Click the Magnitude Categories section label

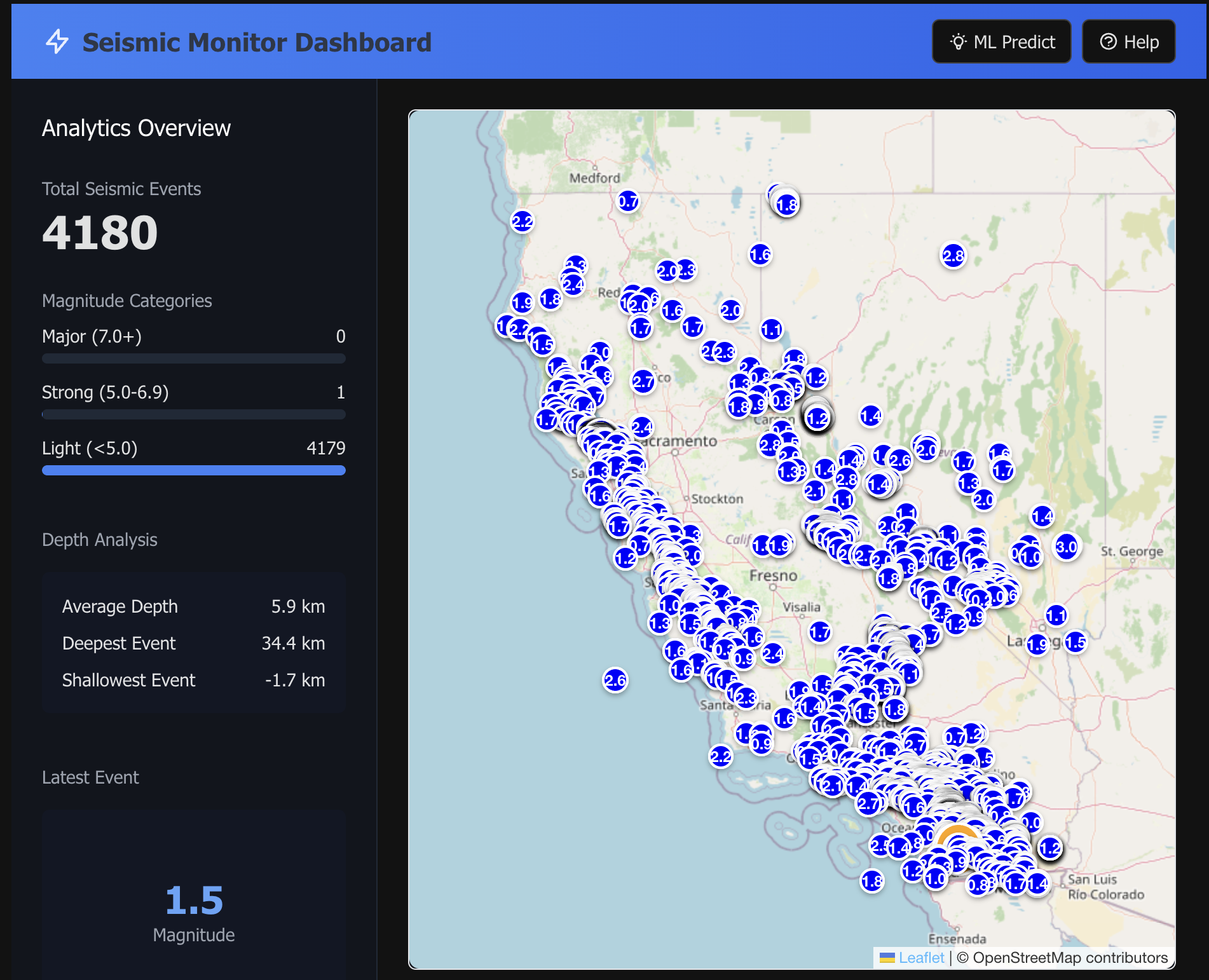coord(127,301)
